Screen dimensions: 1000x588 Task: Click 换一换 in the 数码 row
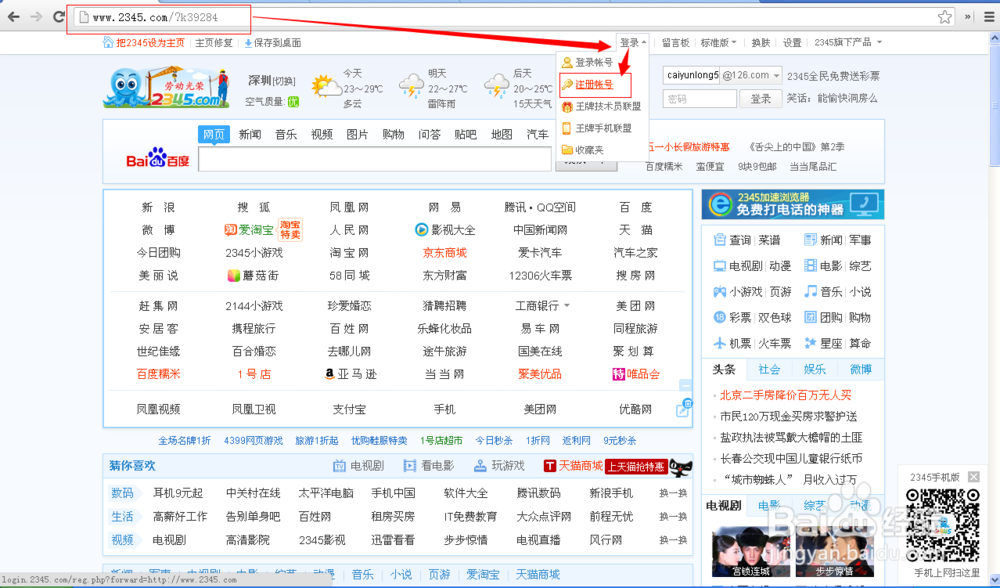pyautogui.click(x=673, y=493)
